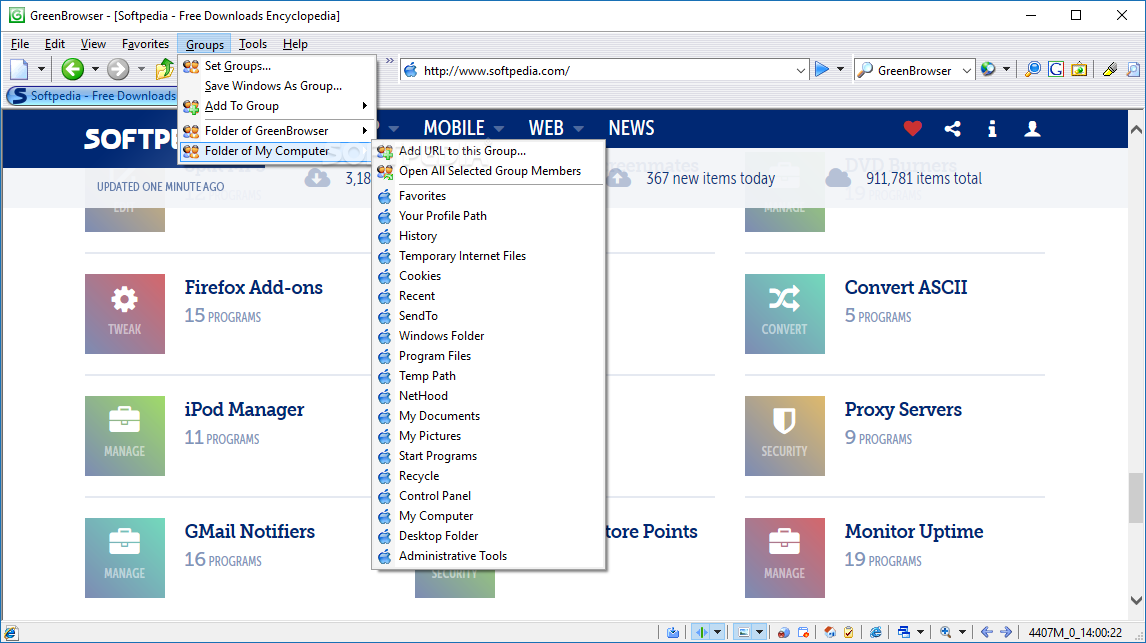1146x643 pixels.
Task: Click the status bar picture display icon
Action: tap(743, 632)
